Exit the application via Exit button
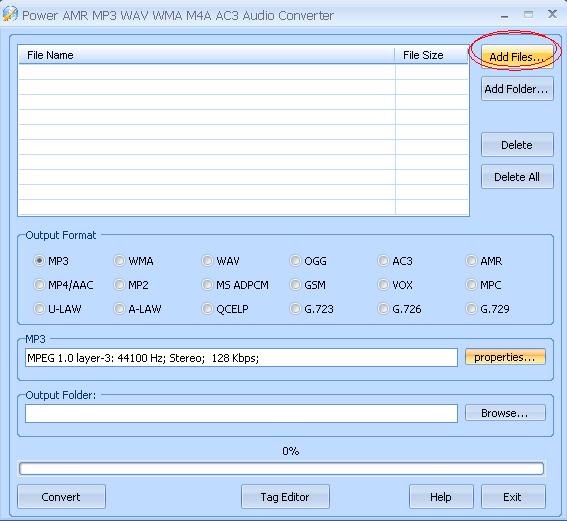This screenshot has height=521, width=567. [513, 497]
